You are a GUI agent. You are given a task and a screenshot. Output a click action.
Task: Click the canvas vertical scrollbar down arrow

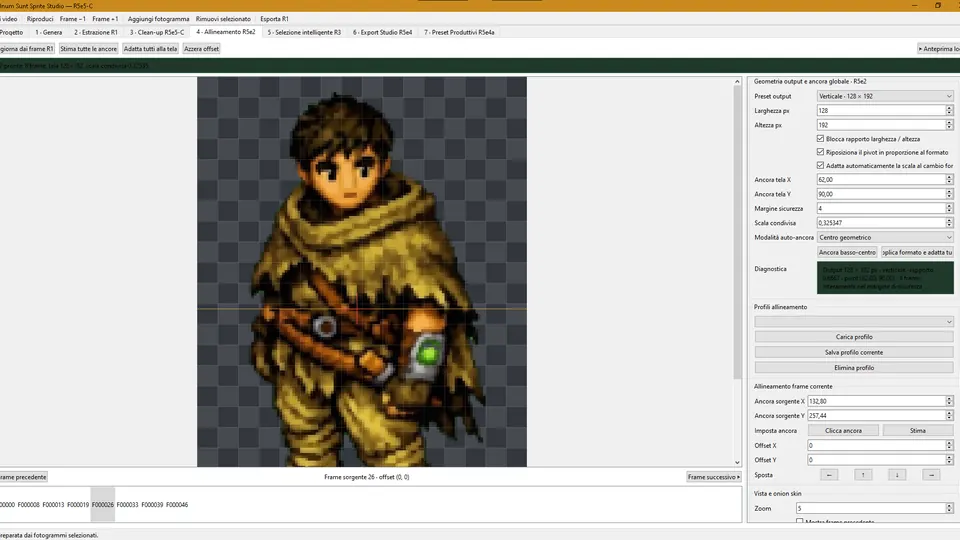coord(737,462)
